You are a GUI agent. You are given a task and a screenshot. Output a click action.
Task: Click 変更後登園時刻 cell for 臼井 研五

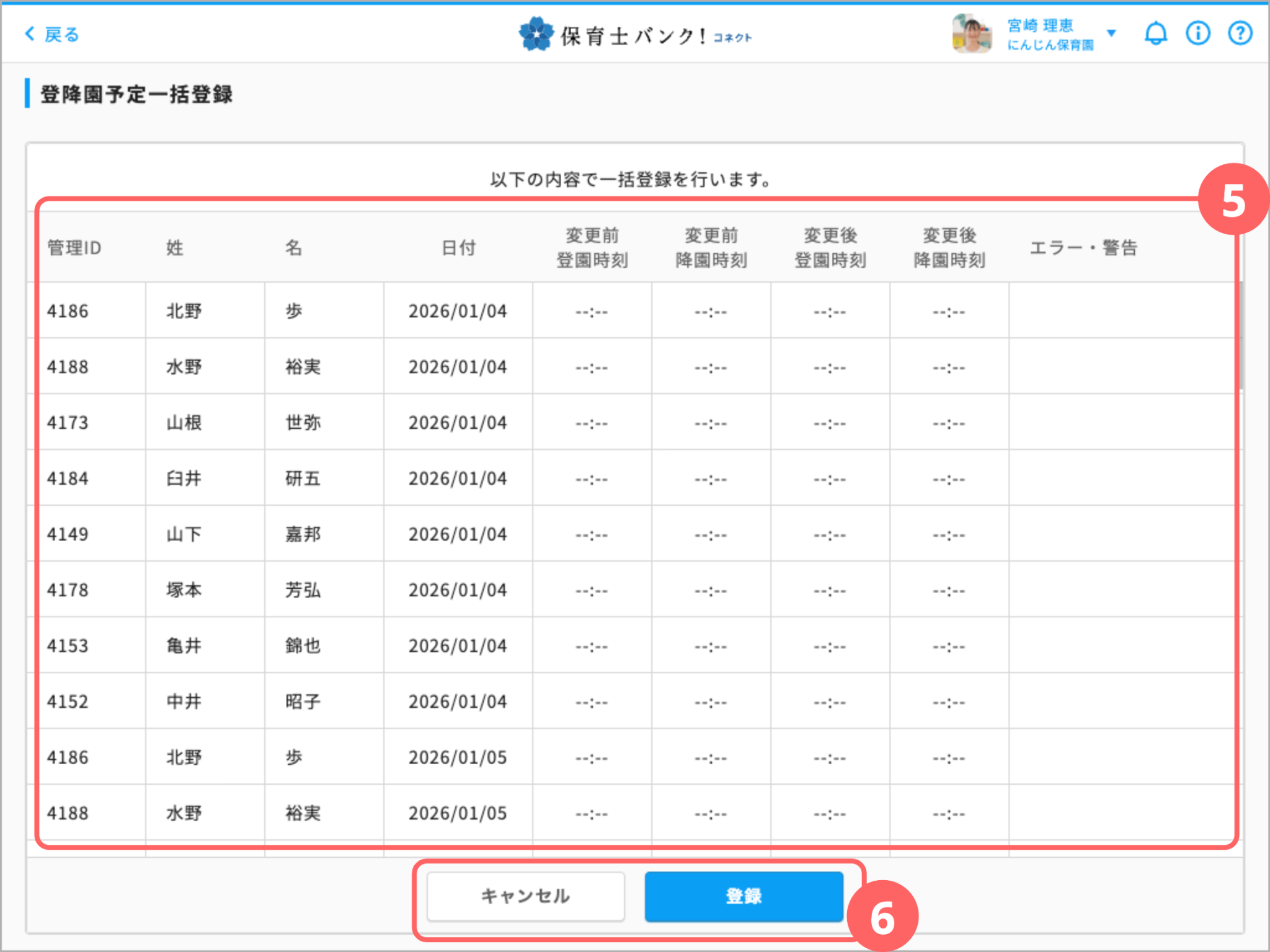coord(830,478)
